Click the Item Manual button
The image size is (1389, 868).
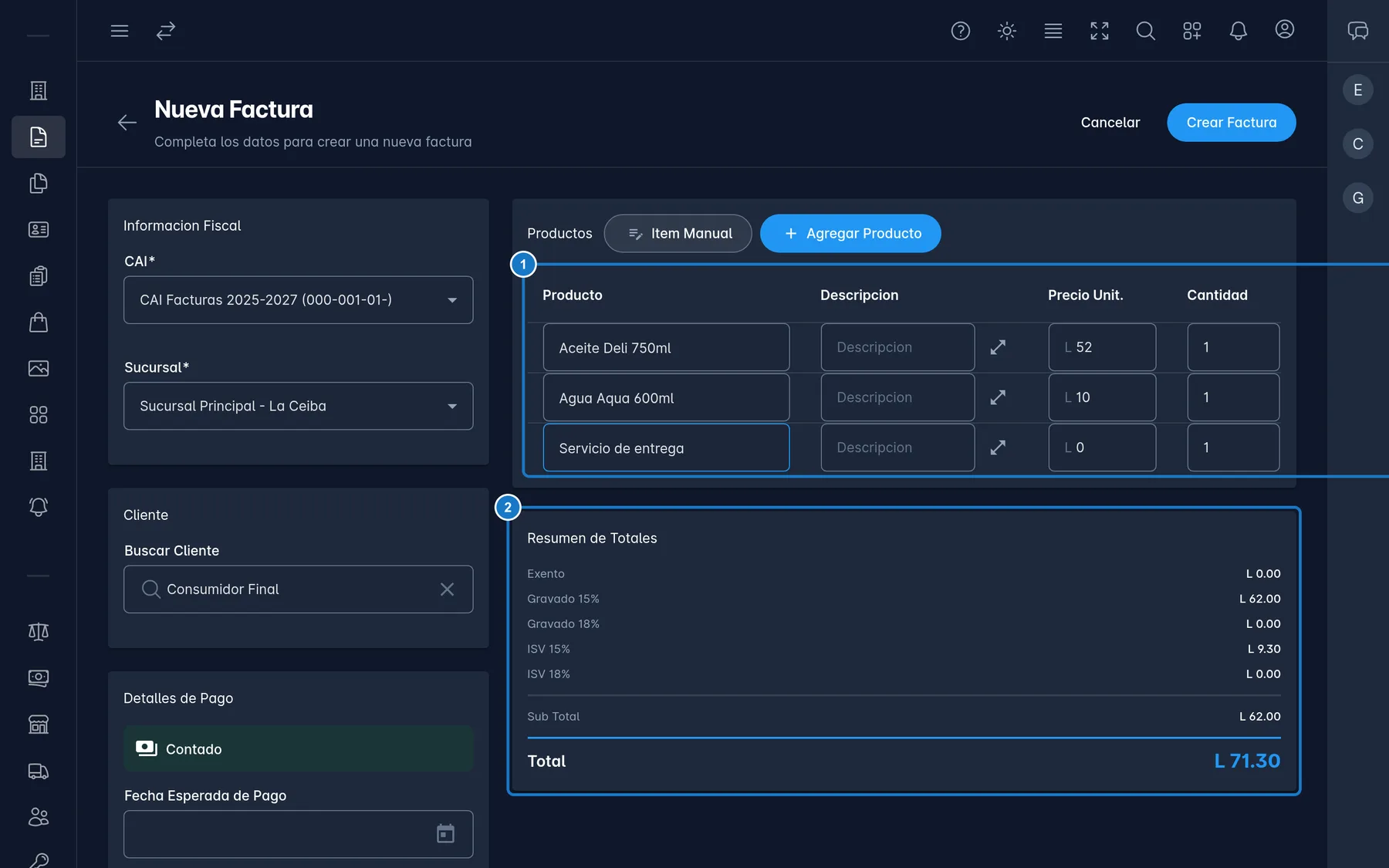click(678, 233)
